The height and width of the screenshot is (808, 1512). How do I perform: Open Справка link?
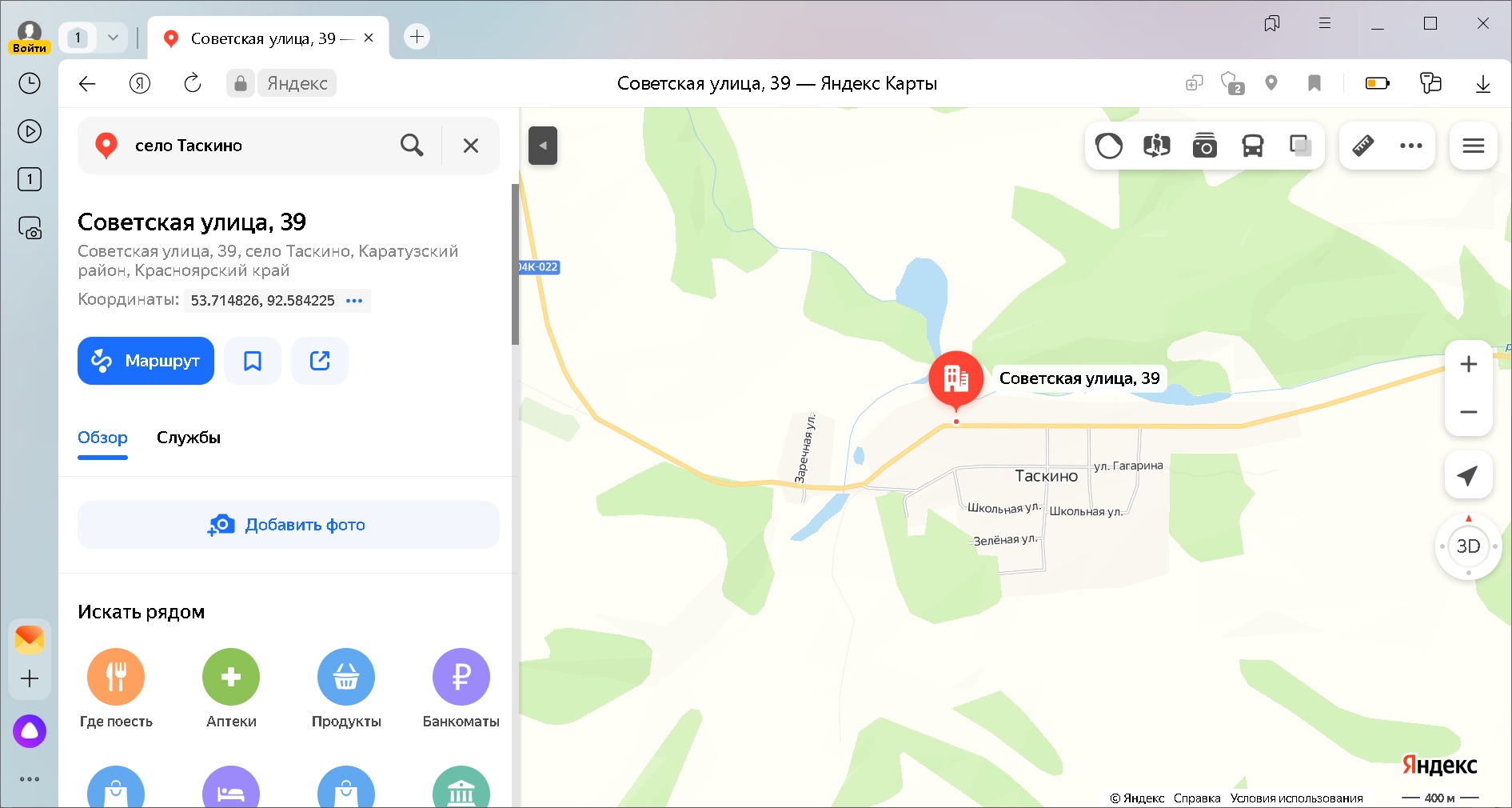(1197, 798)
